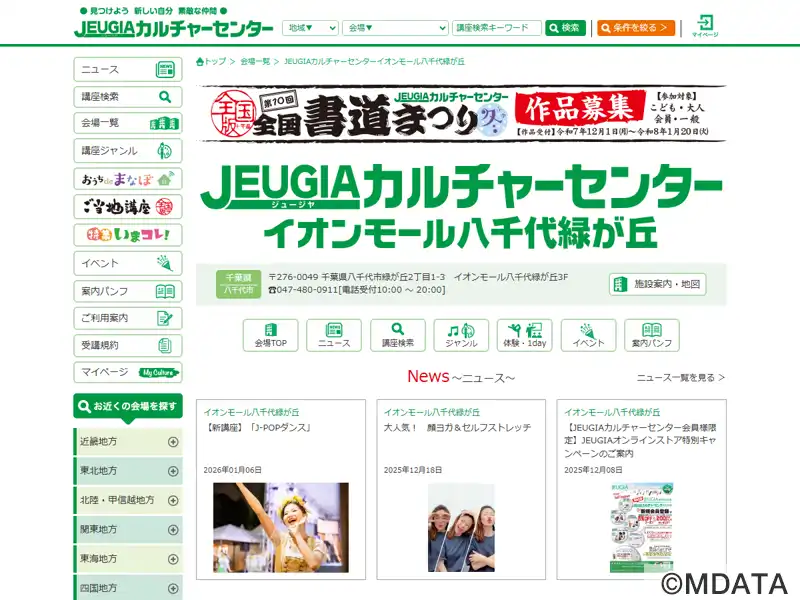800x600 pixels.
Task: Open ニュース in the left sidebar
Action: coord(128,69)
